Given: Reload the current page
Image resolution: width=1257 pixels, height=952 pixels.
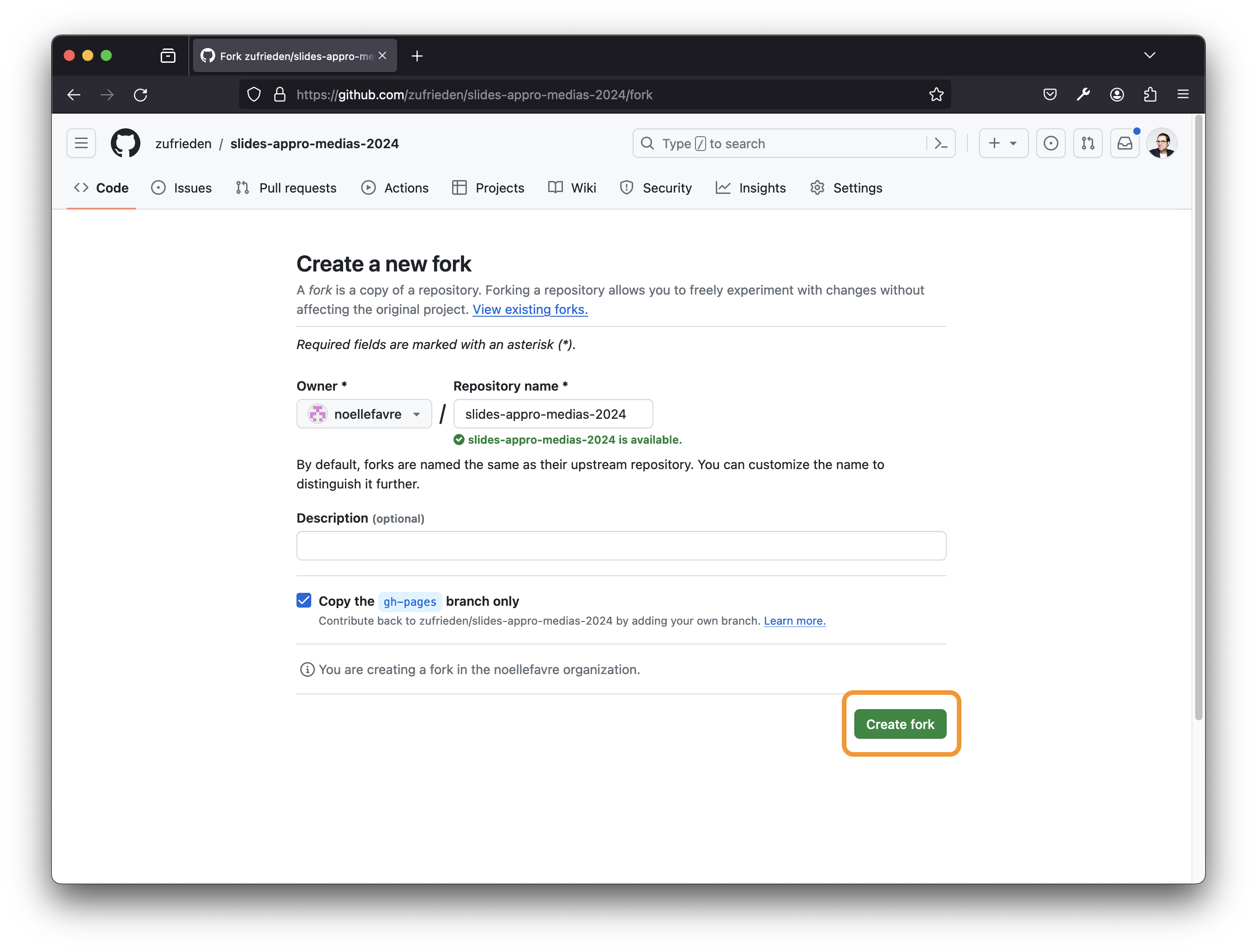Looking at the screenshot, I should (x=140, y=94).
